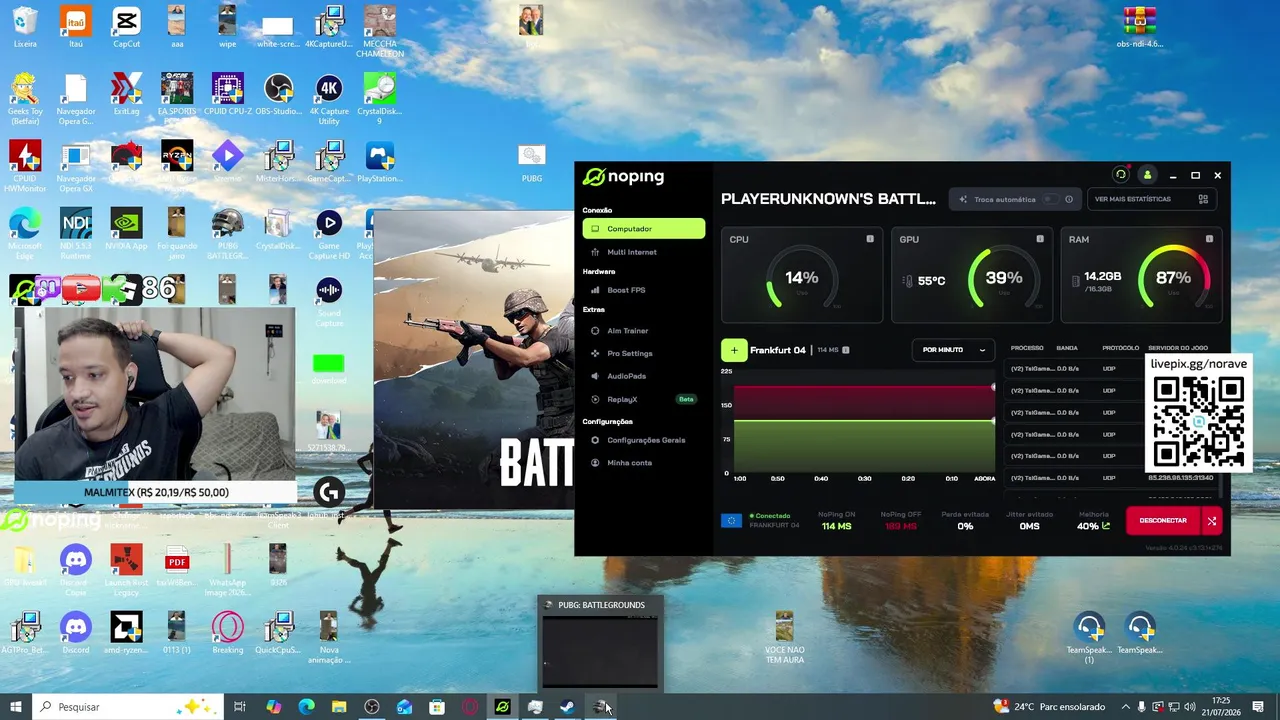The image size is (1280, 720).
Task: Open File Explorer from the taskbar
Action: [339, 707]
